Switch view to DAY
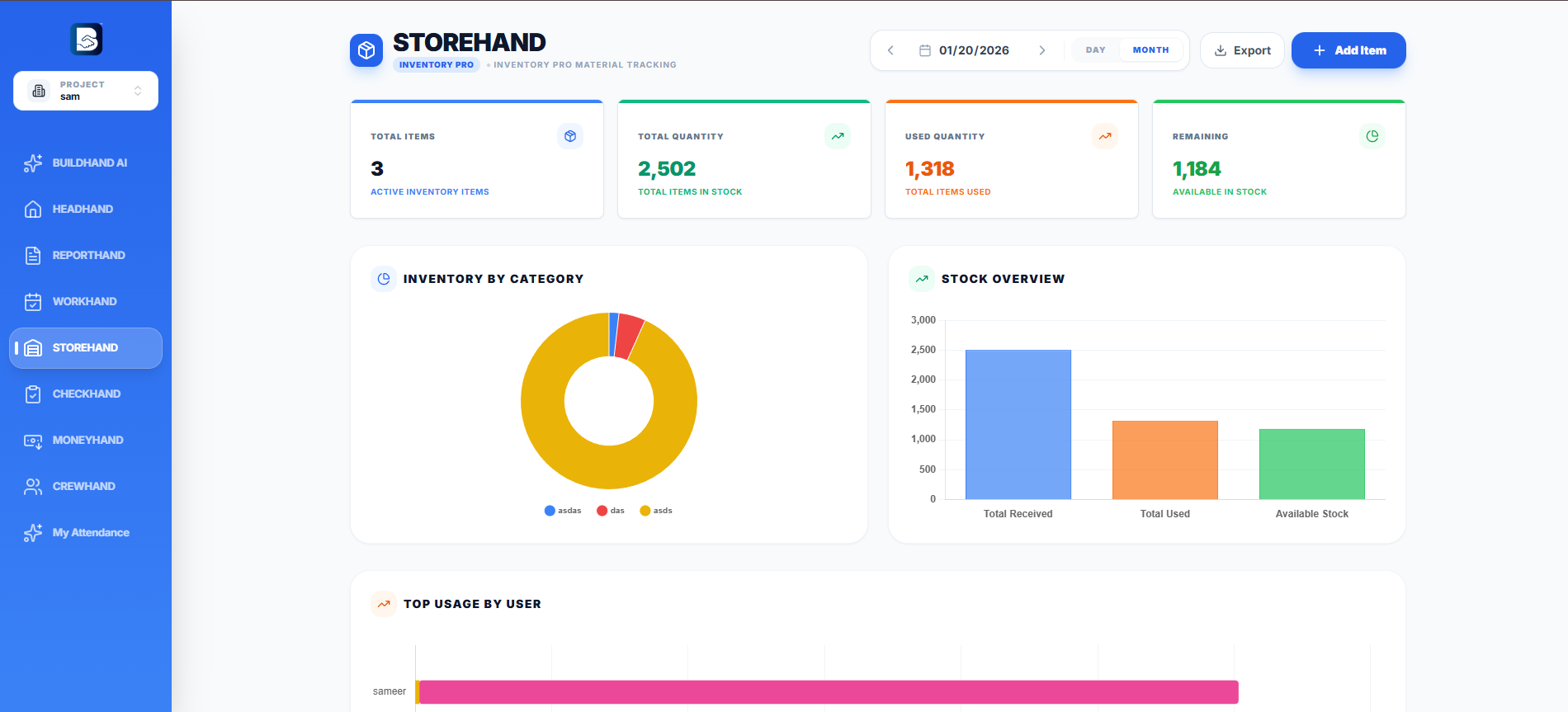 pyautogui.click(x=1095, y=50)
